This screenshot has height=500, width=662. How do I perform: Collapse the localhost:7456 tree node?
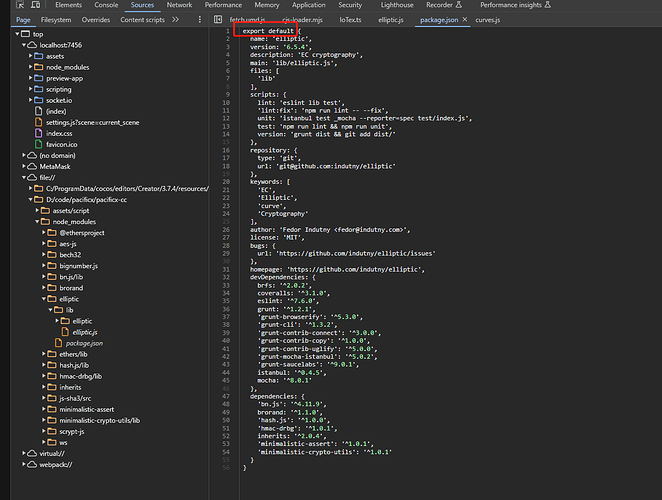[x=22, y=45]
